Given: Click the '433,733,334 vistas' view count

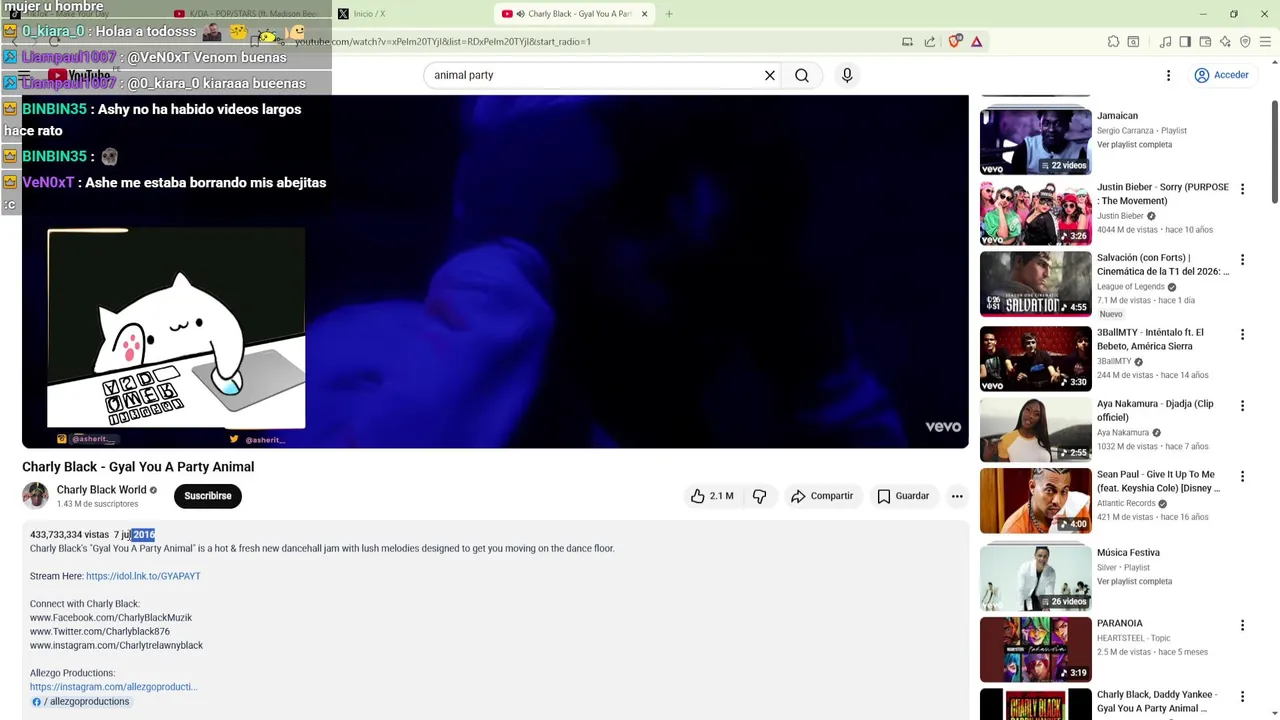Looking at the screenshot, I should click(x=69, y=535).
